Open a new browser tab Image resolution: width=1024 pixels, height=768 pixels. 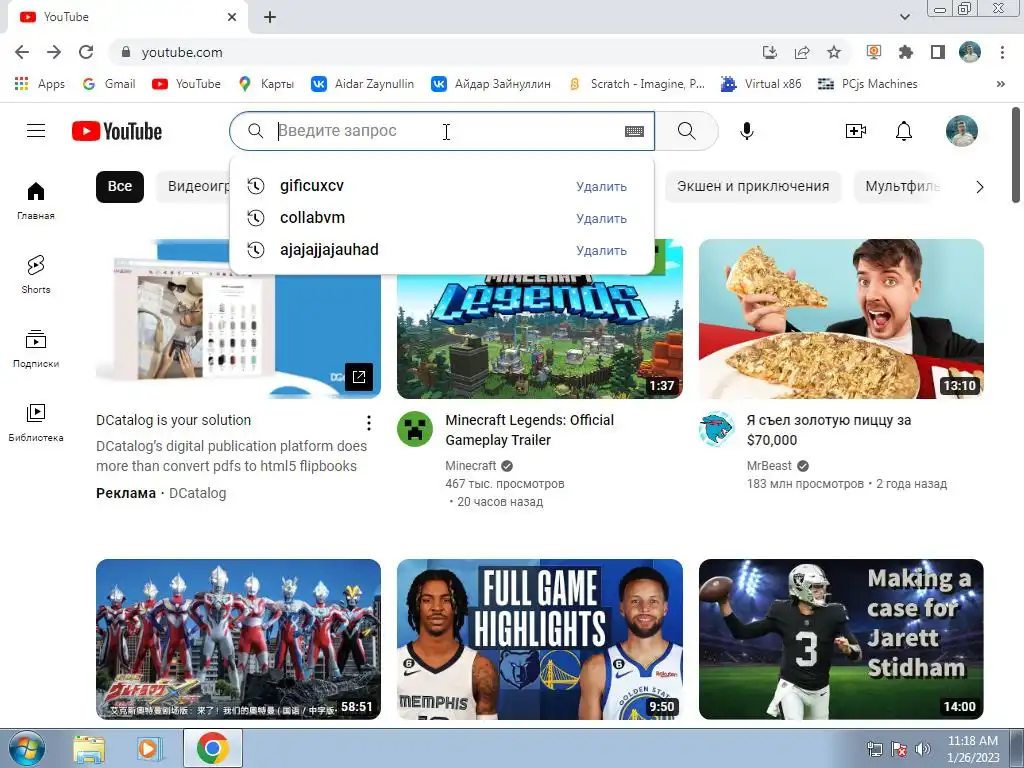[270, 17]
